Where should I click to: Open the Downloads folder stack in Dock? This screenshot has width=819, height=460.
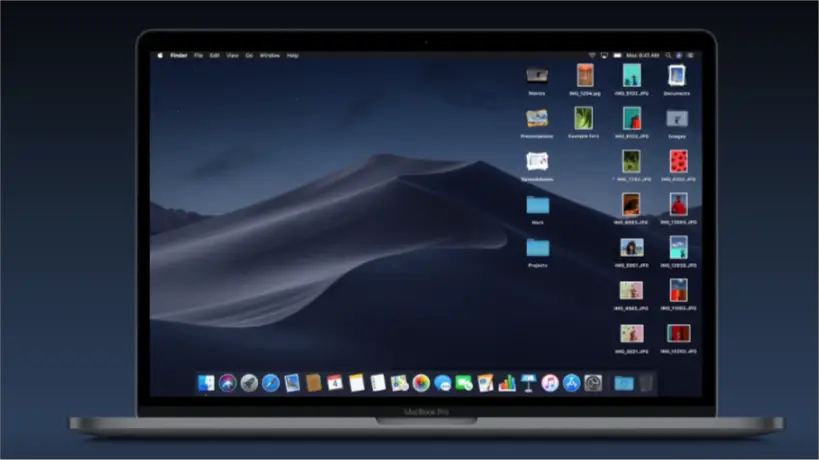click(624, 383)
